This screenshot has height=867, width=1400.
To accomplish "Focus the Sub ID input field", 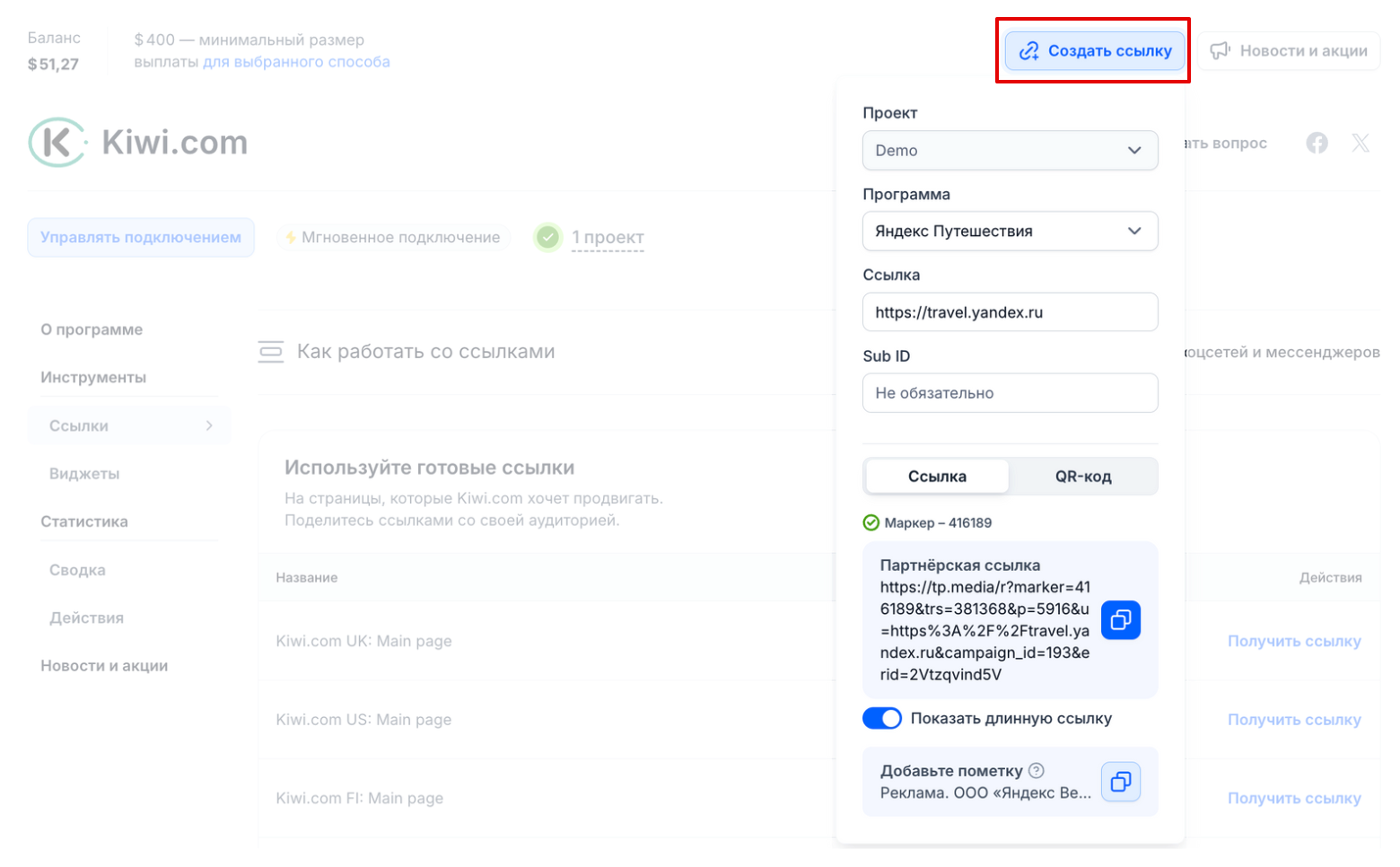I will [x=1010, y=393].
